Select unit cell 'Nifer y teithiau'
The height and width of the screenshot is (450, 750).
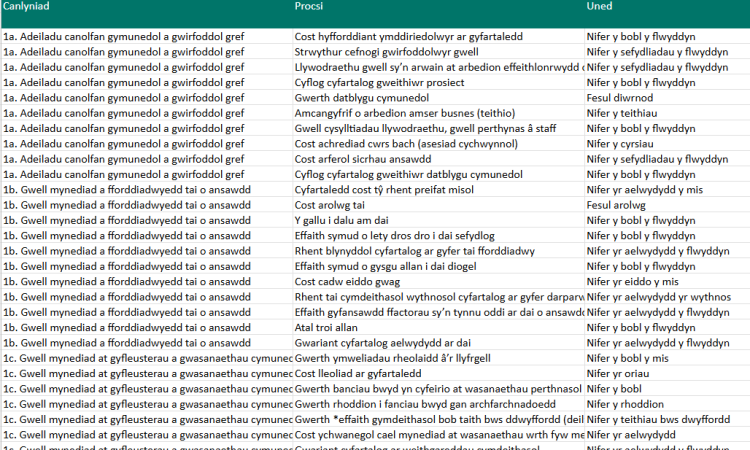pyautogui.click(x=667, y=113)
